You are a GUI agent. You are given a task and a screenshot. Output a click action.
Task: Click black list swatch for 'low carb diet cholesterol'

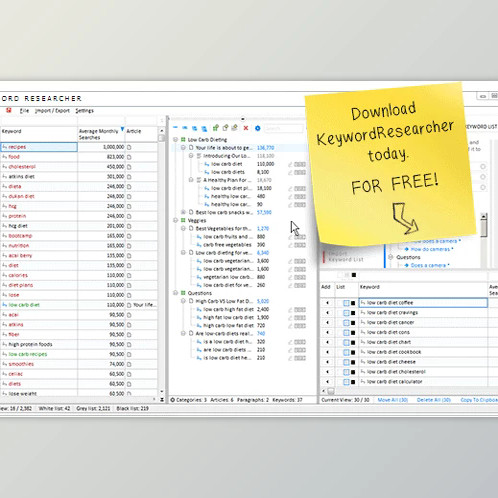coord(353,372)
